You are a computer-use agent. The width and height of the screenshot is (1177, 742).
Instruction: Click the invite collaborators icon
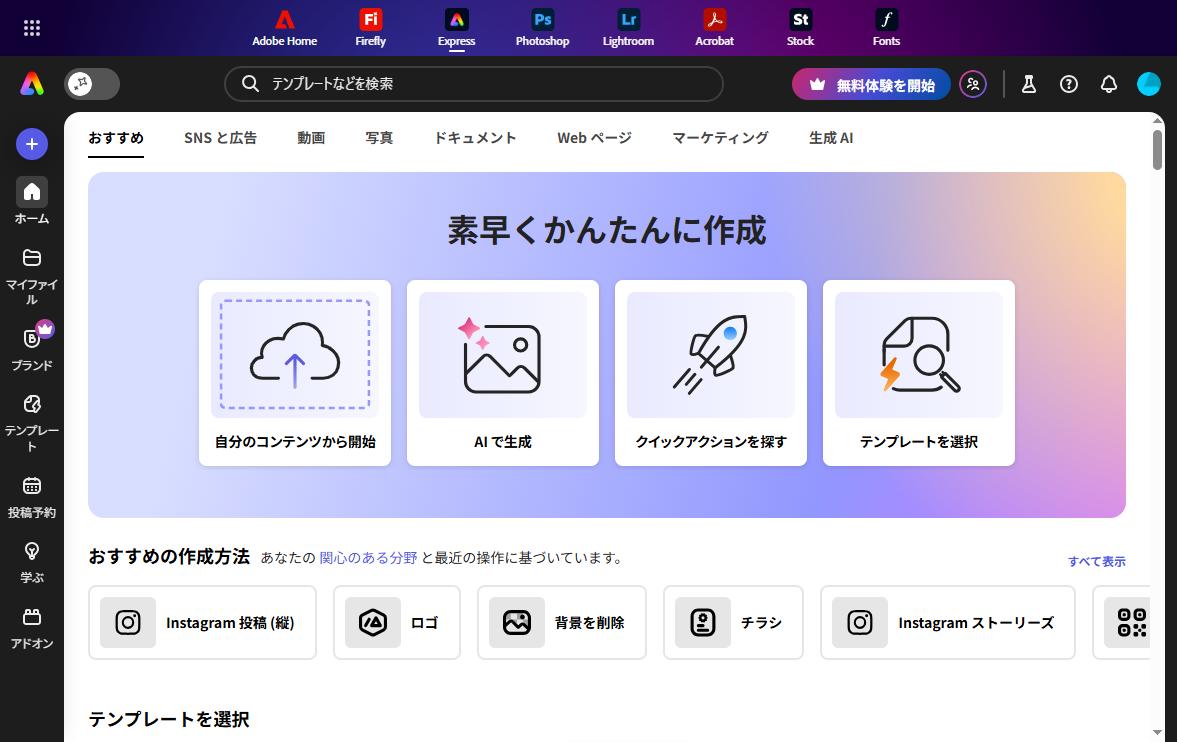[x=973, y=84]
